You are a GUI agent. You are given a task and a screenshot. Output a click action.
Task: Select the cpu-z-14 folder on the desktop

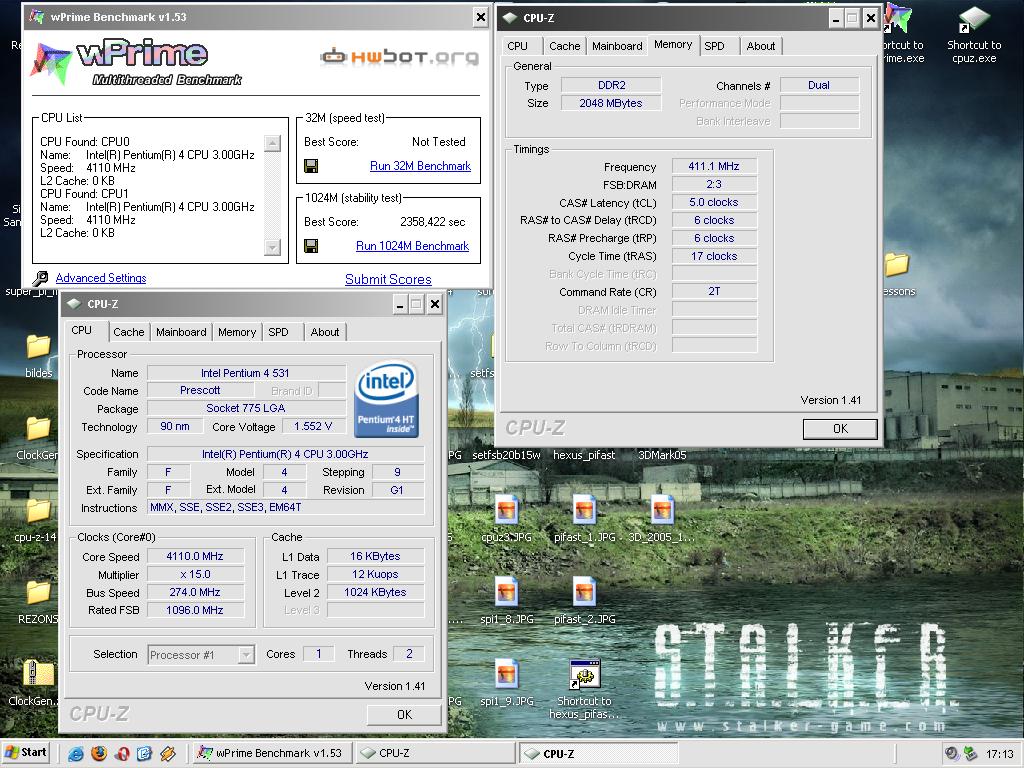pos(38,511)
